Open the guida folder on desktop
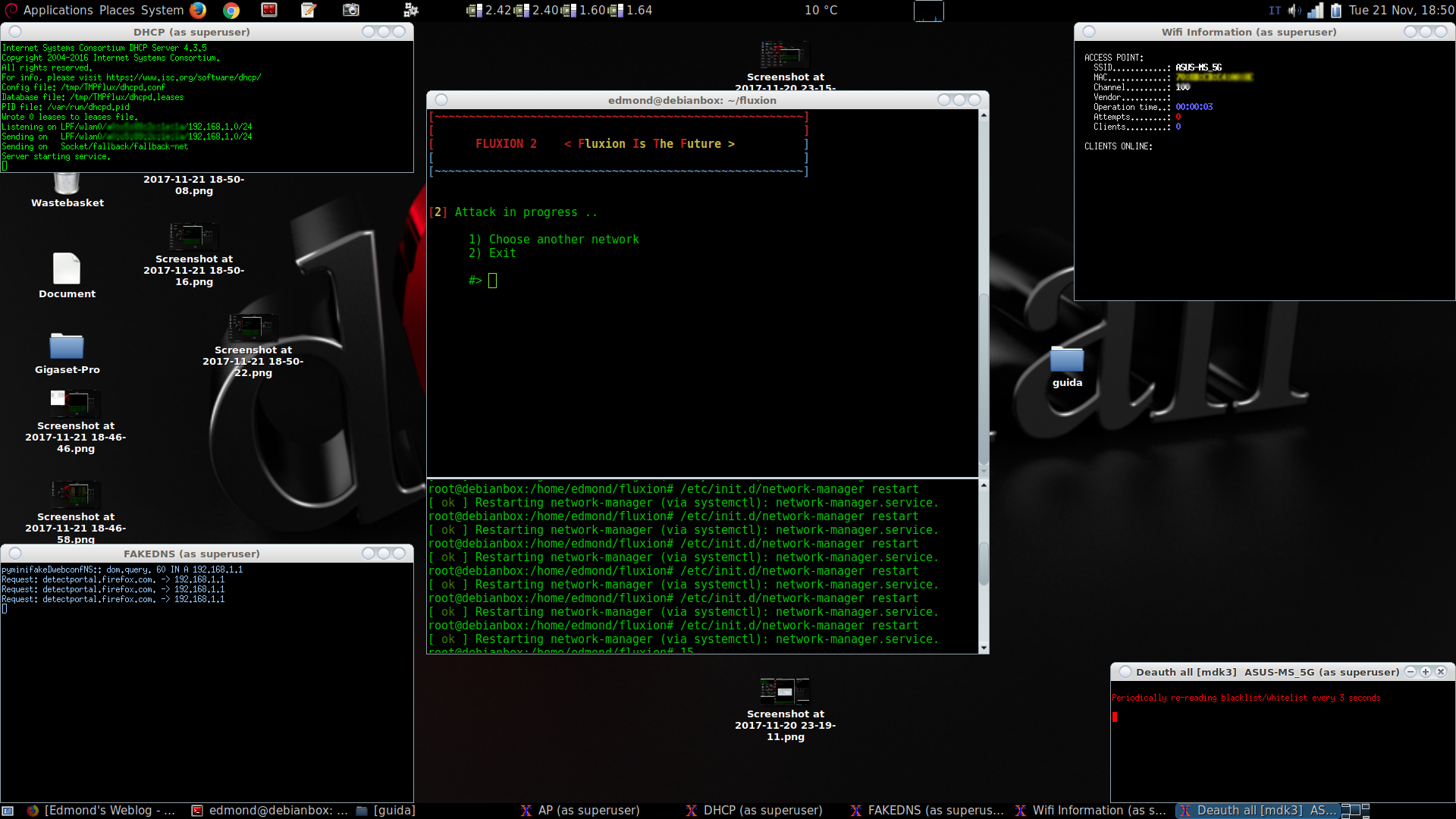The image size is (1456, 819). [1067, 359]
